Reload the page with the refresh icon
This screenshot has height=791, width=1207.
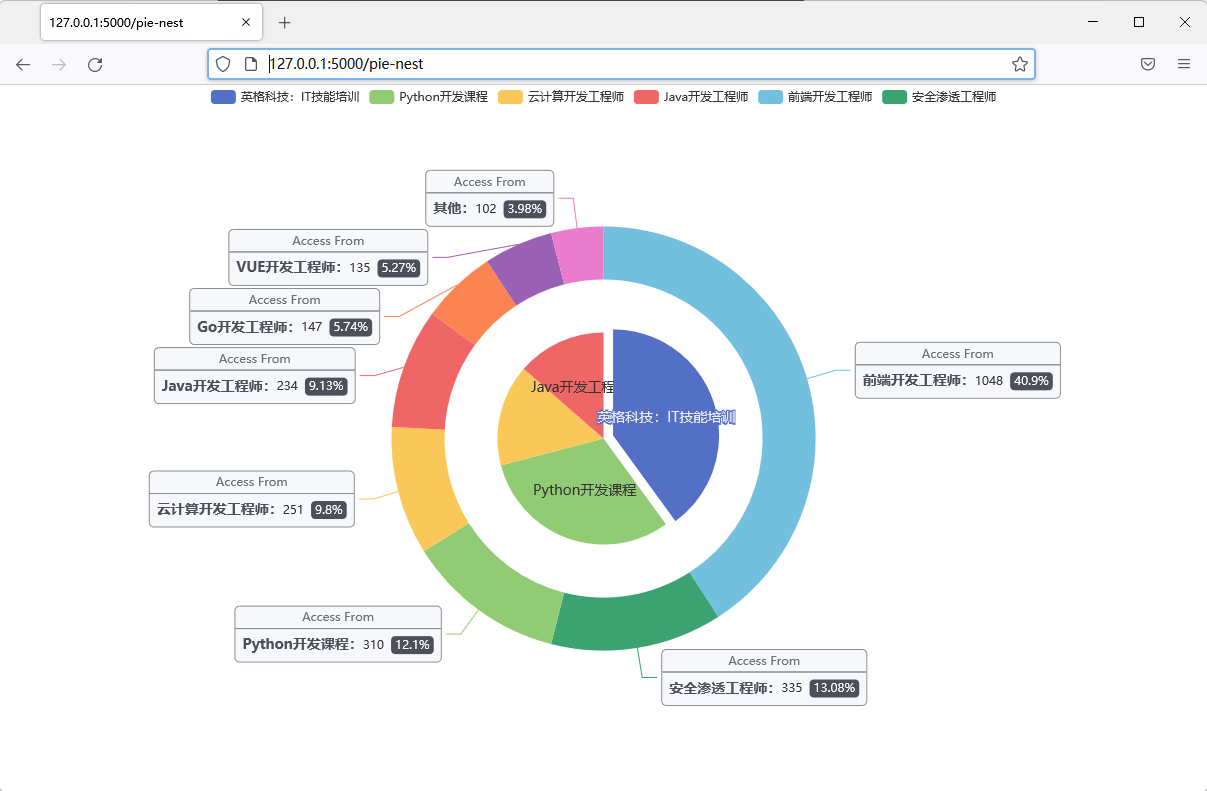coord(95,64)
